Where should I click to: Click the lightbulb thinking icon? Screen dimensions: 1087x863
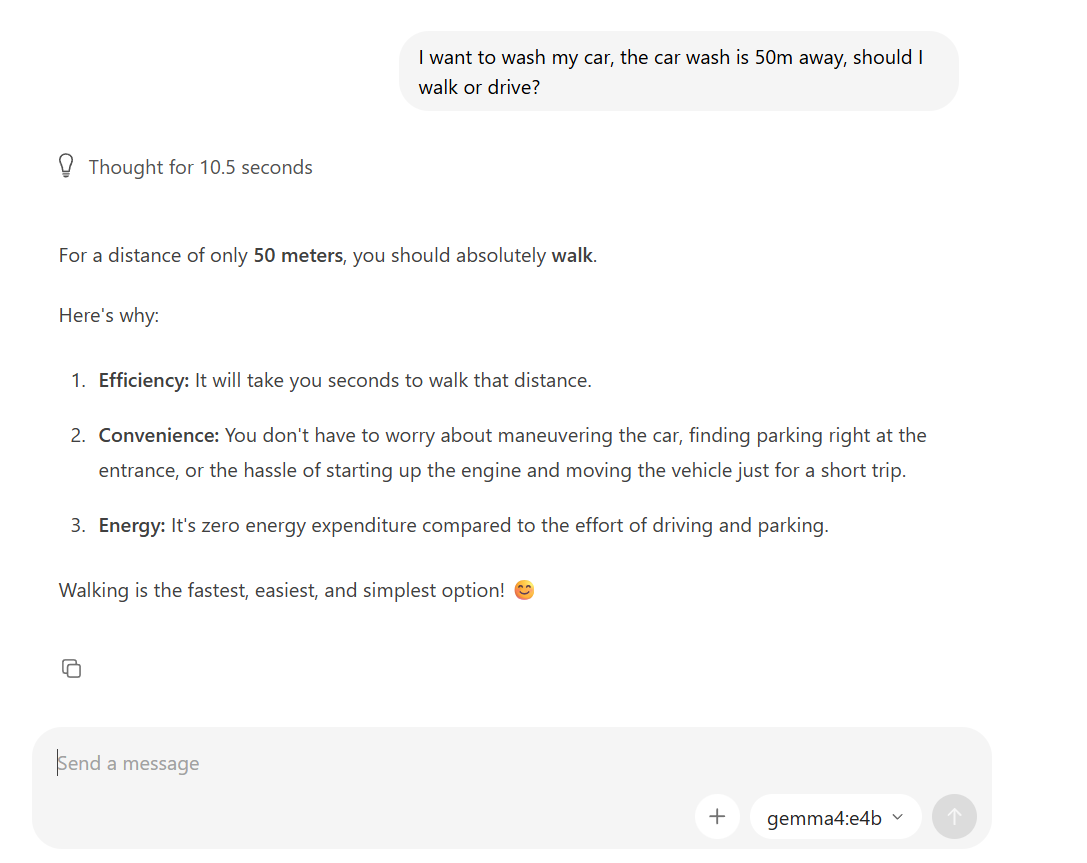pos(66,167)
